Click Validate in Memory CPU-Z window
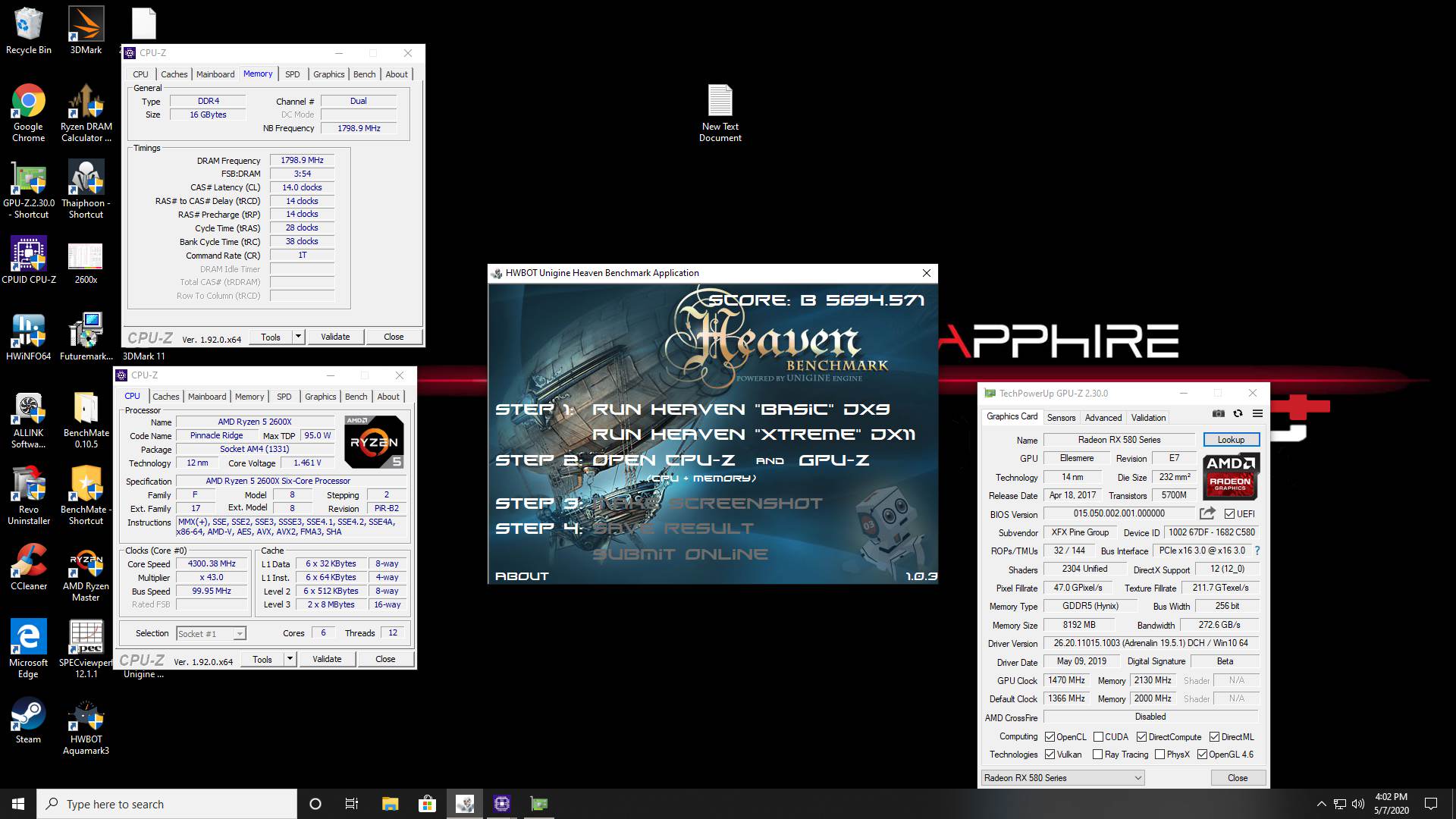The width and height of the screenshot is (1456, 819). [335, 337]
